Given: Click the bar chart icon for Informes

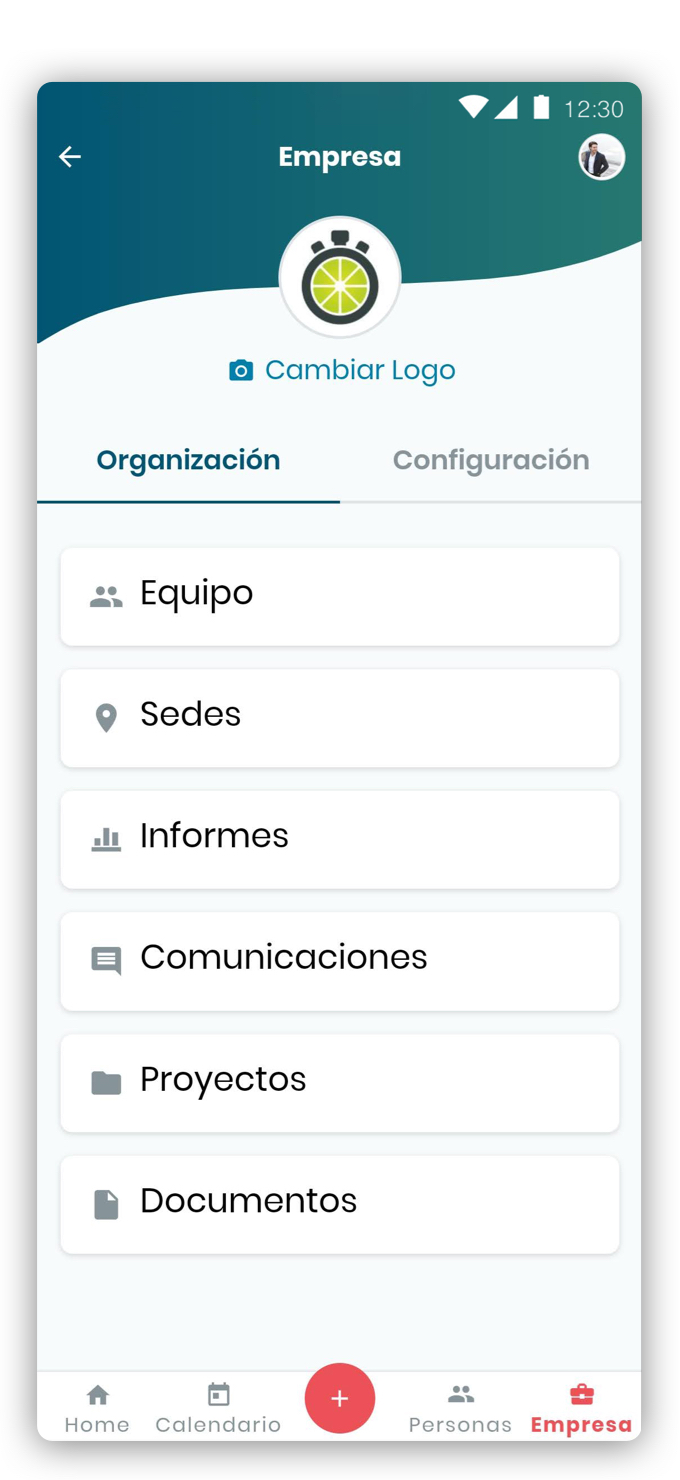Looking at the screenshot, I should click(106, 839).
